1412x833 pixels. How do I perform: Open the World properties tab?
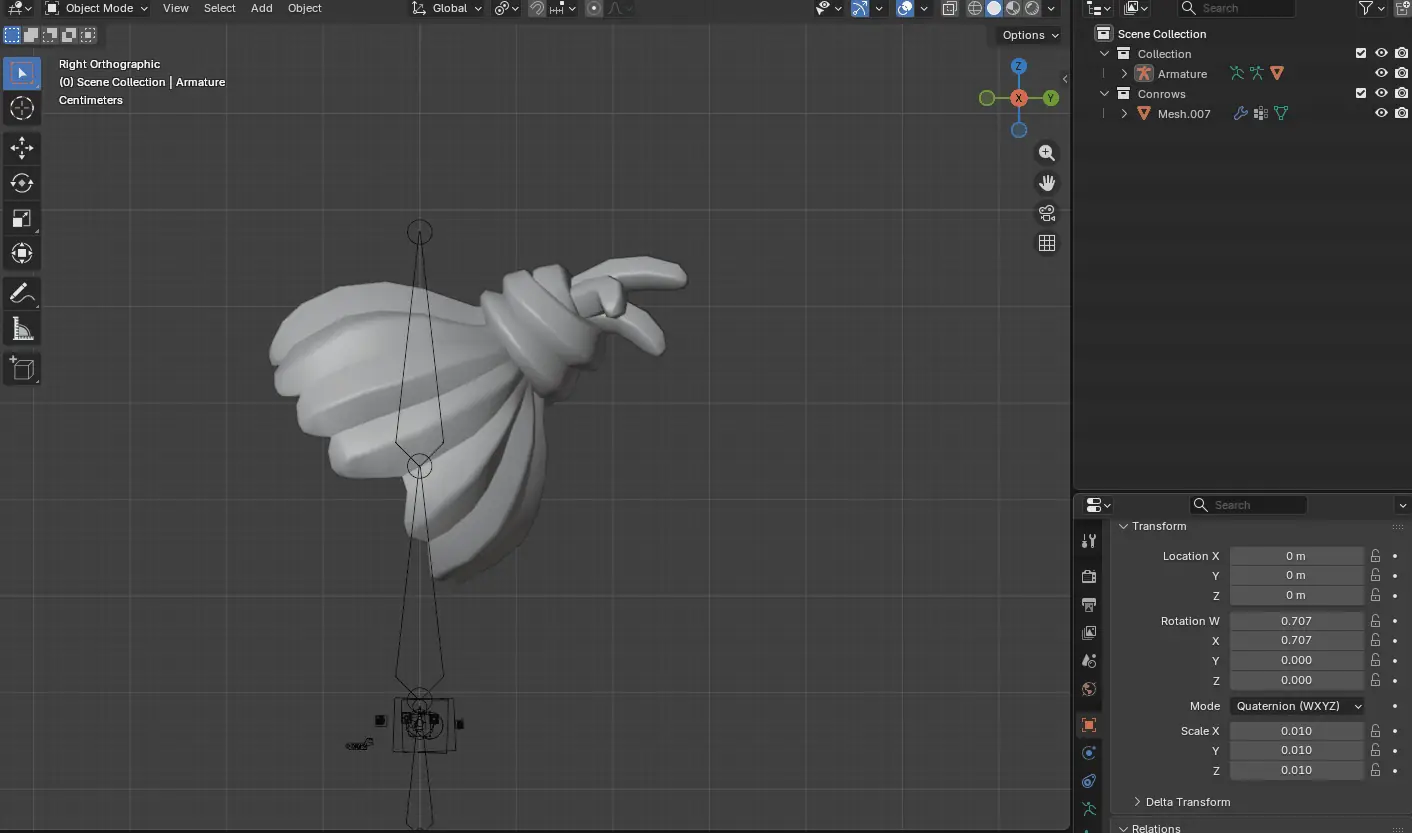(x=1089, y=689)
